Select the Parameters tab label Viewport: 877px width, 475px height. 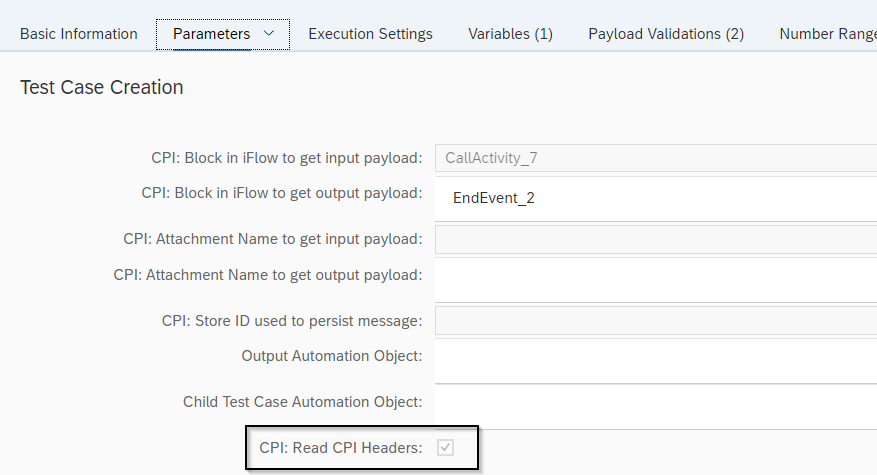211,34
